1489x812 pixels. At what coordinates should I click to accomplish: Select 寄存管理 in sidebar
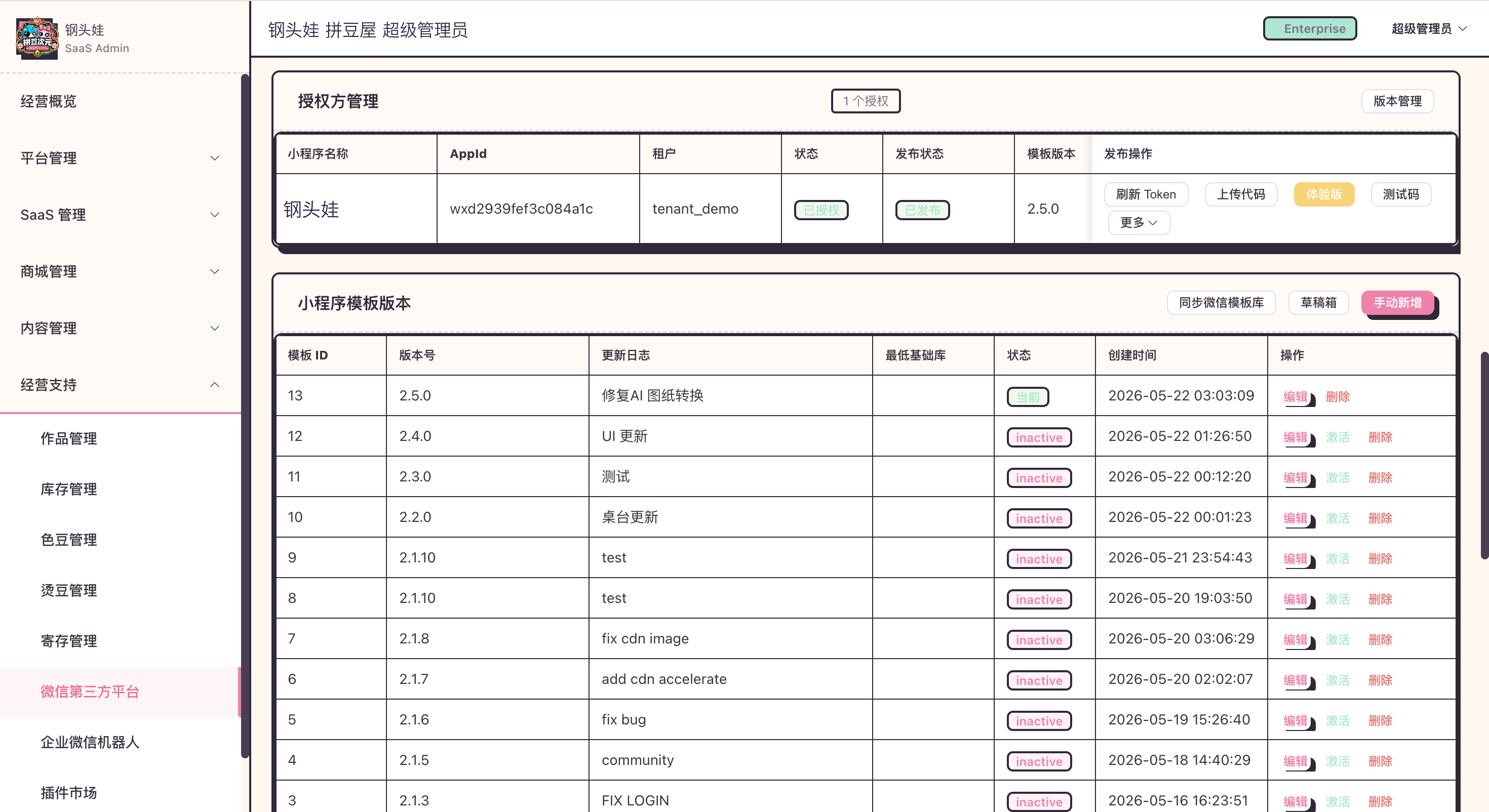click(120, 641)
